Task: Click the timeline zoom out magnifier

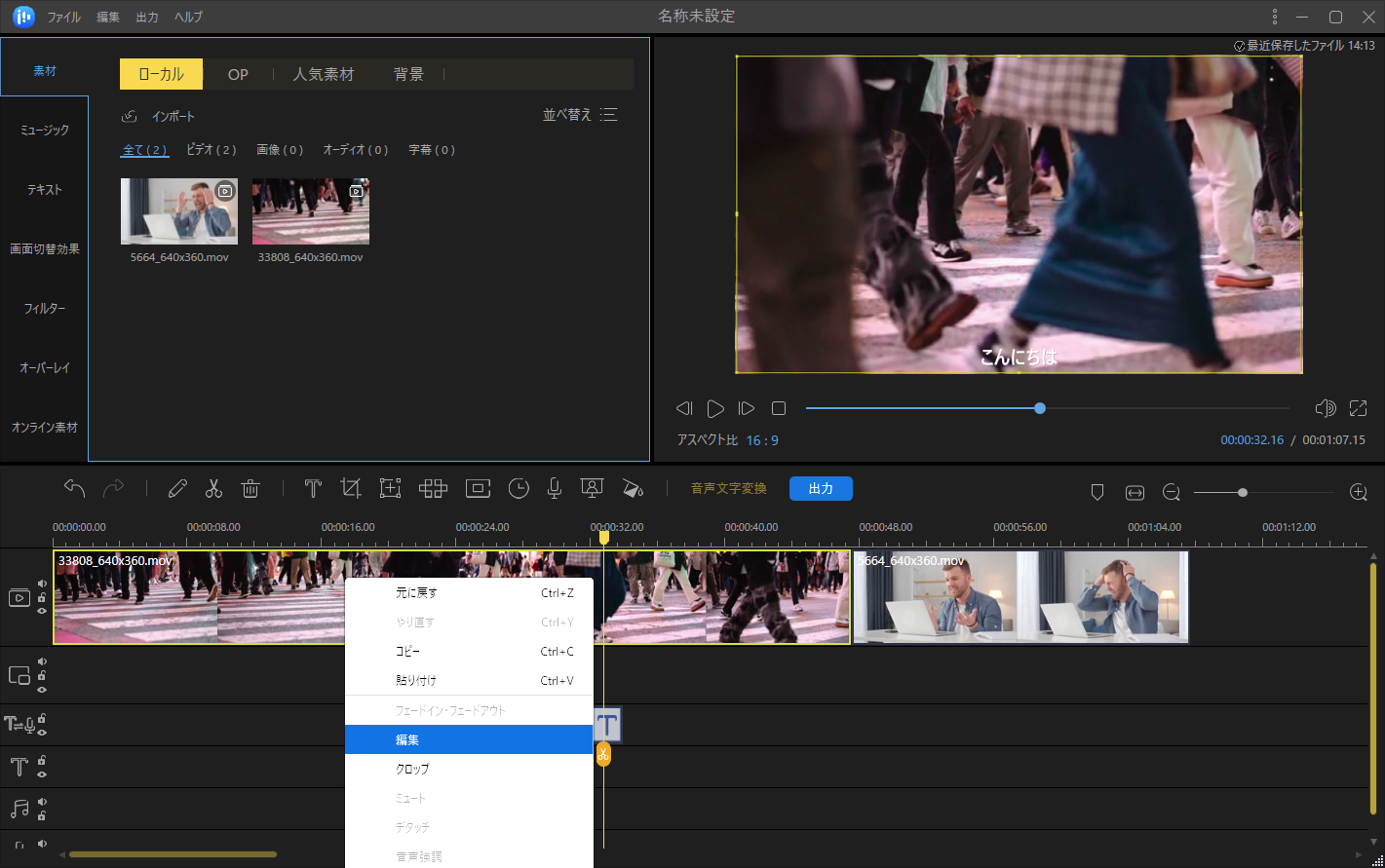Action: tap(1172, 493)
